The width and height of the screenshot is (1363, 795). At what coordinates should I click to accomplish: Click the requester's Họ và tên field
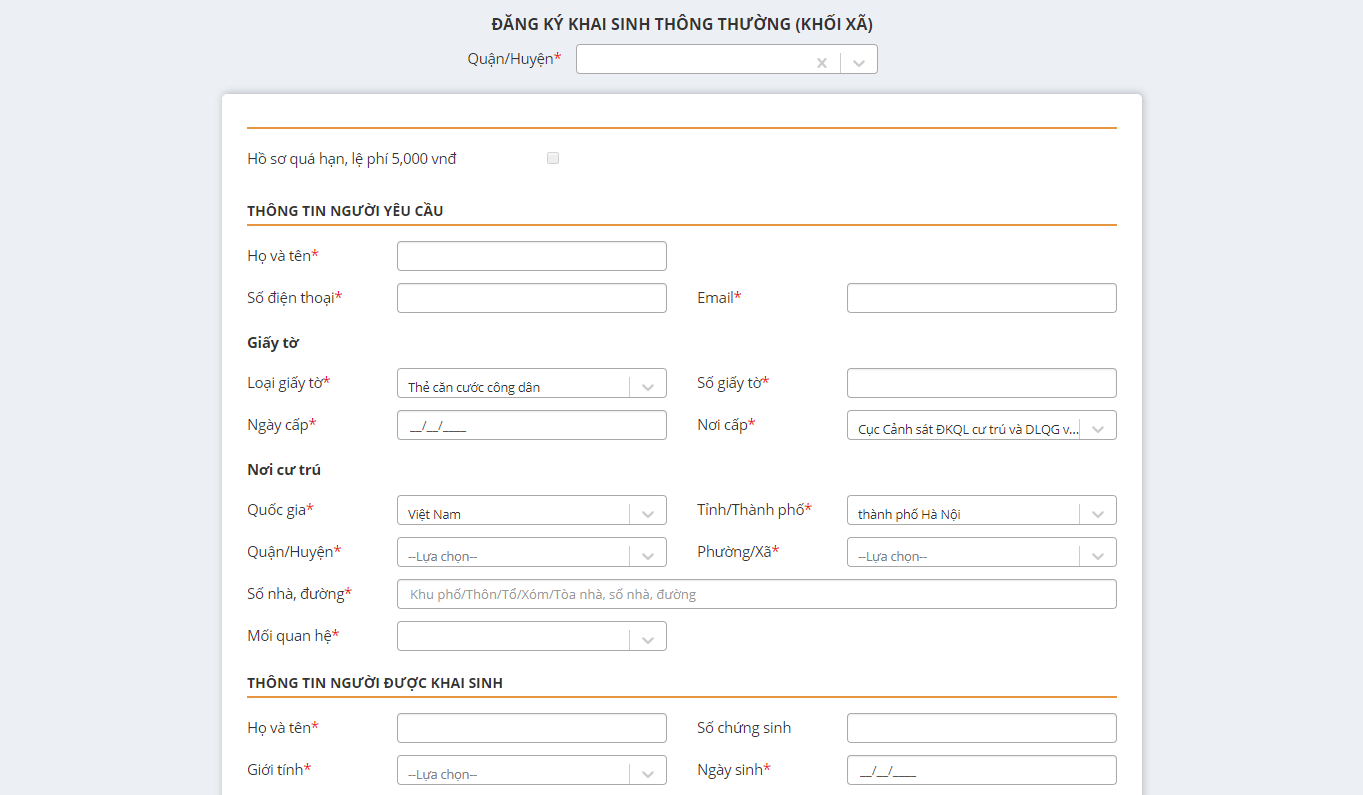[531, 256]
